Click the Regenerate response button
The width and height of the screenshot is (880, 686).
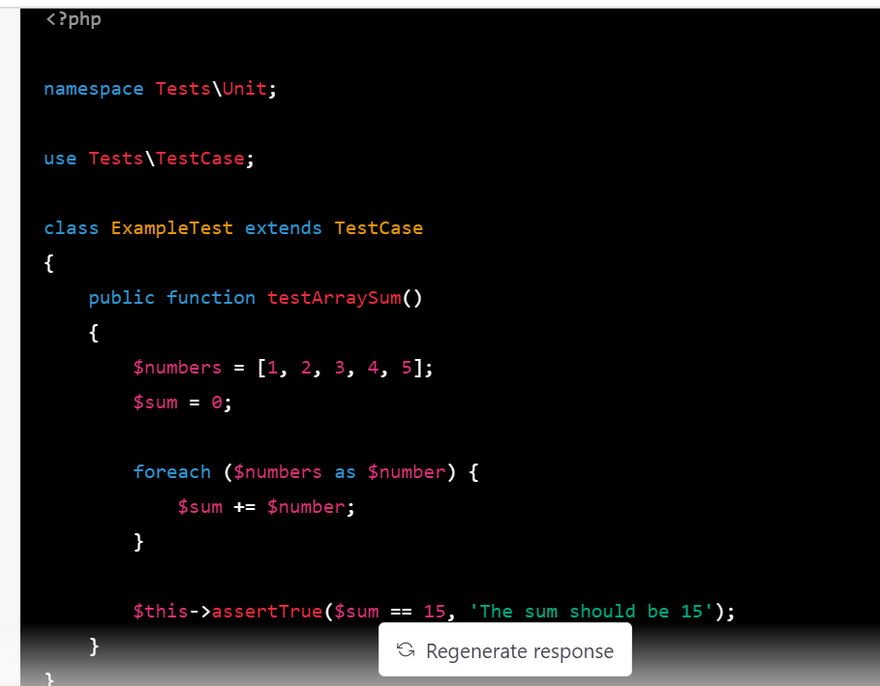click(x=505, y=651)
